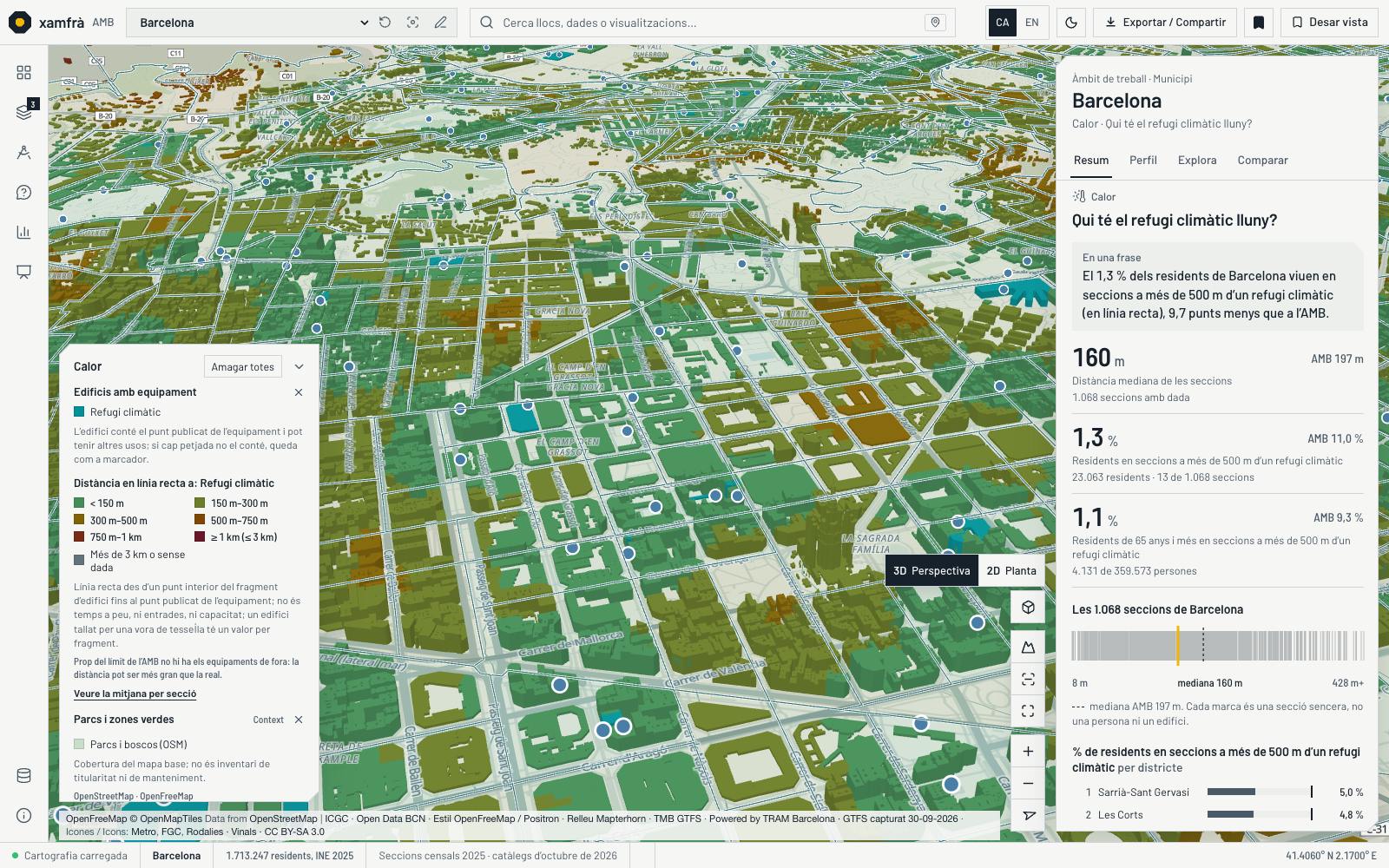Screen dimensions: 1389x868
Task: Click the < 150 m green legend swatch
Action: click(x=79, y=503)
